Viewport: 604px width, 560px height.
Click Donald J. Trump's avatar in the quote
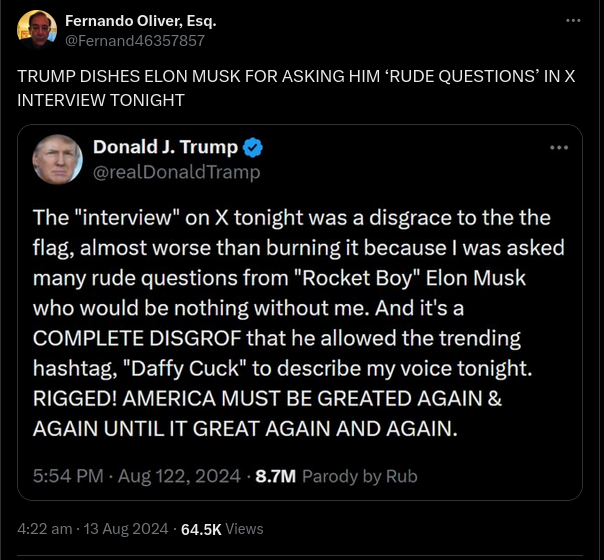pyautogui.click(x=58, y=159)
